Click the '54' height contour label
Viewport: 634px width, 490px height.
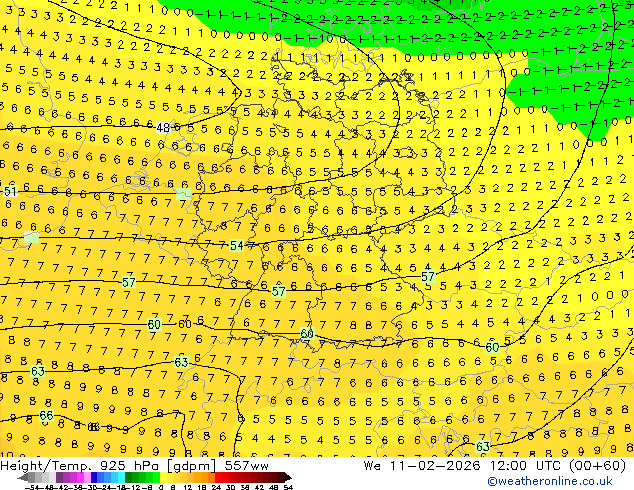click(x=237, y=245)
